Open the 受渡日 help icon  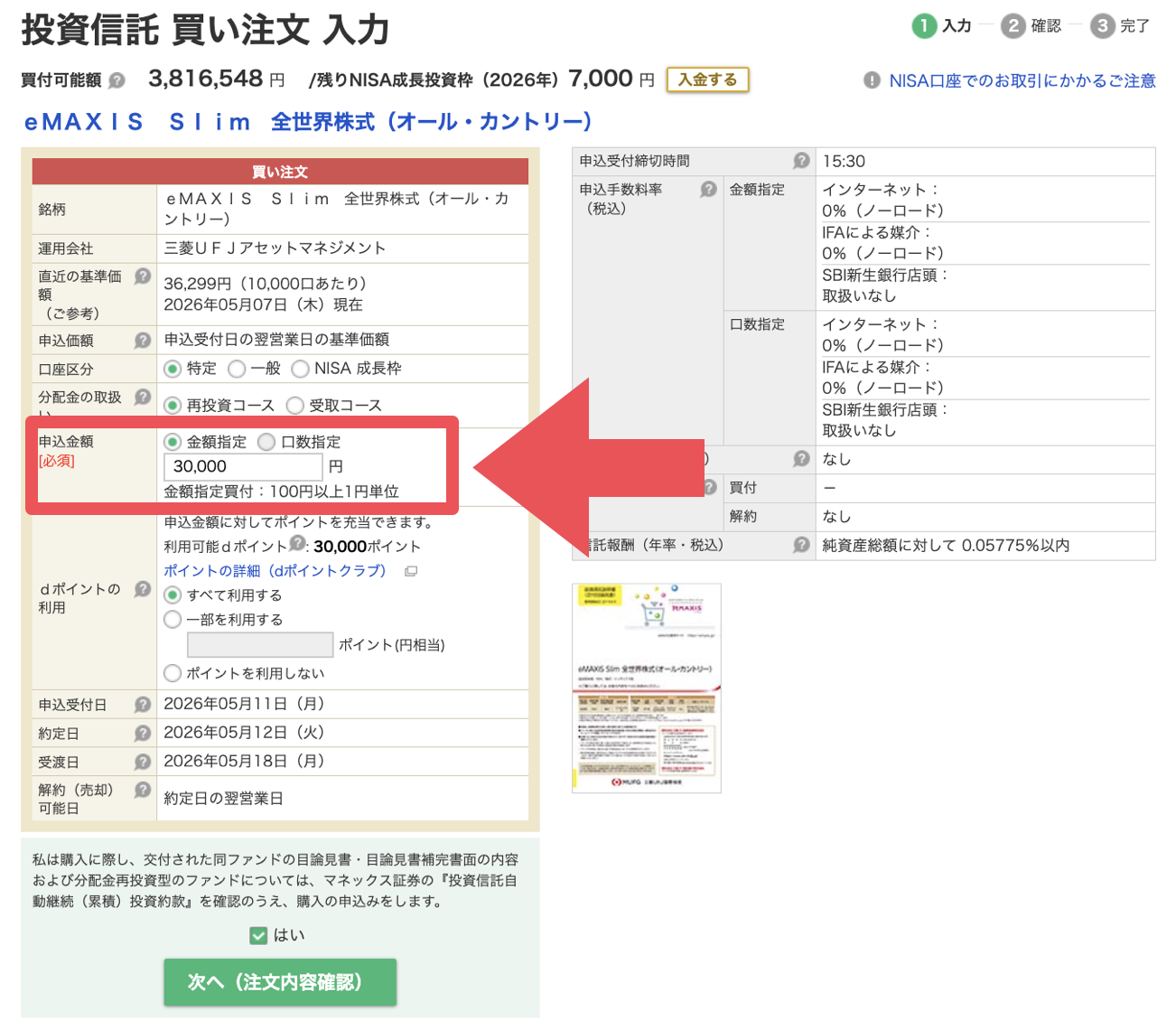coord(143,763)
